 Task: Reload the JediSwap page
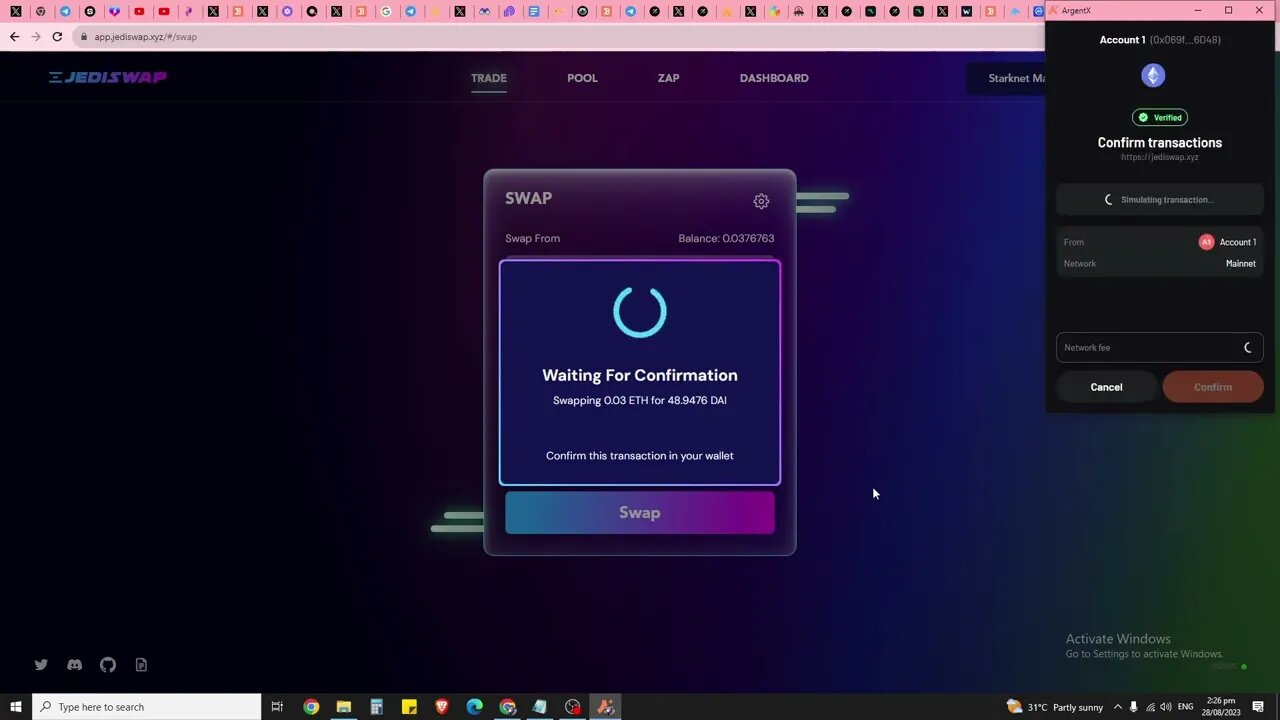(x=57, y=36)
